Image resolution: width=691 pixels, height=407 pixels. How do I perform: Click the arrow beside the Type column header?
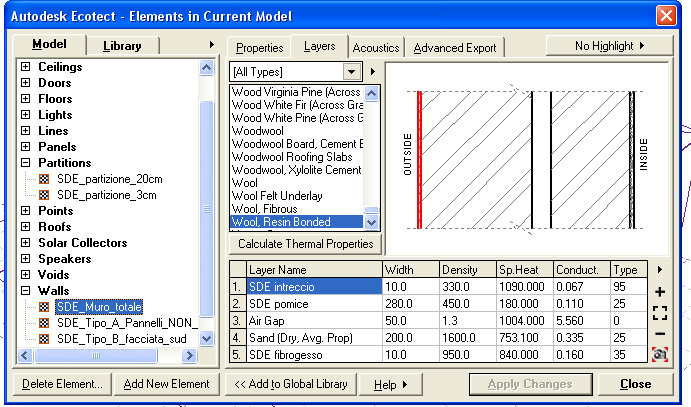(x=660, y=270)
